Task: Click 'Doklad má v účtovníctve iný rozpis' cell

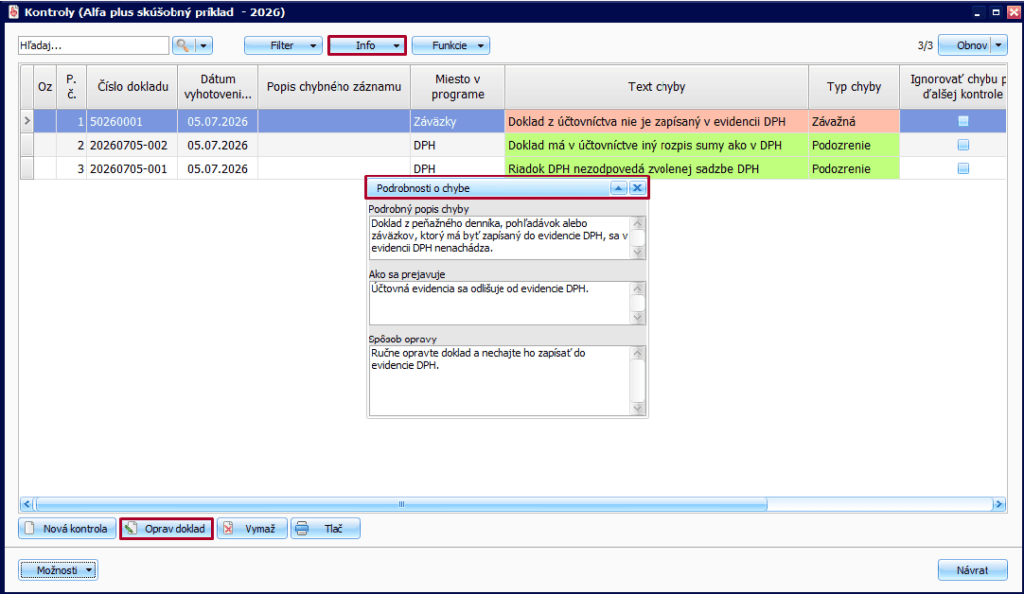Action: click(x=656, y=145)
